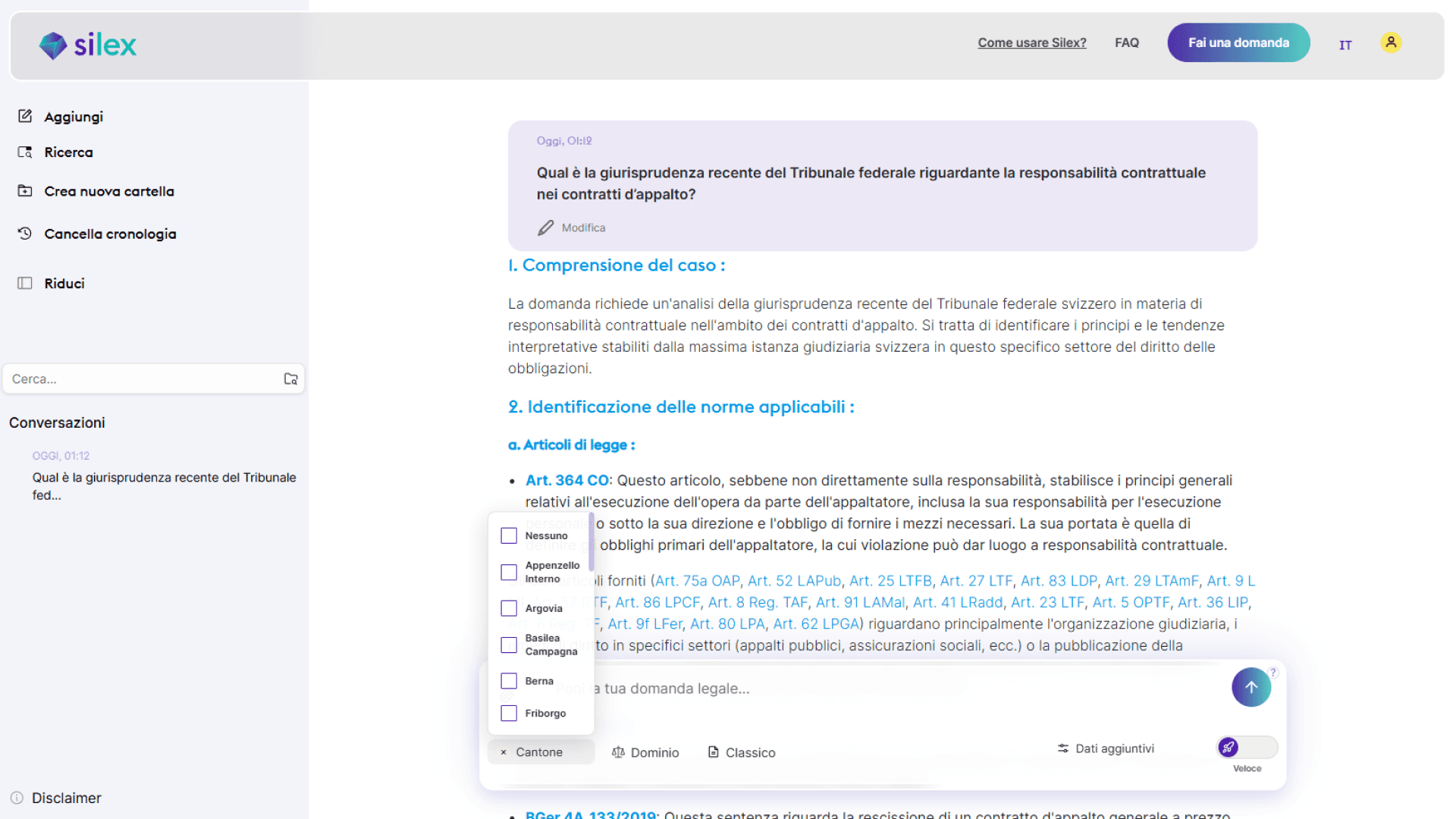Image resolution: width=1456 pixels, height=819 pixels.
Task: Close the Cantone dropdown
Action: coord(504,752)
